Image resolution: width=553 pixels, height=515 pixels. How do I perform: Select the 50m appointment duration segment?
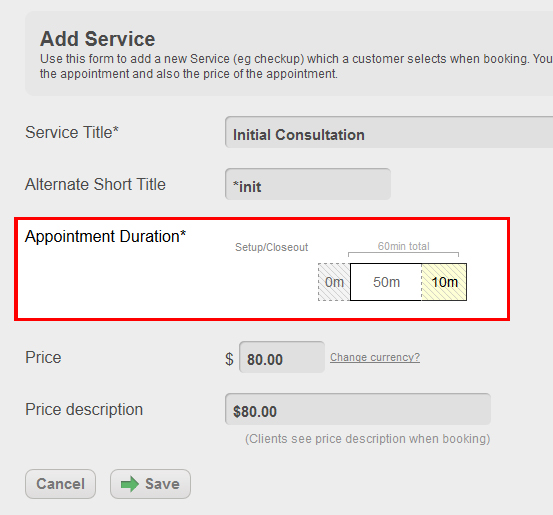(386, 282)
